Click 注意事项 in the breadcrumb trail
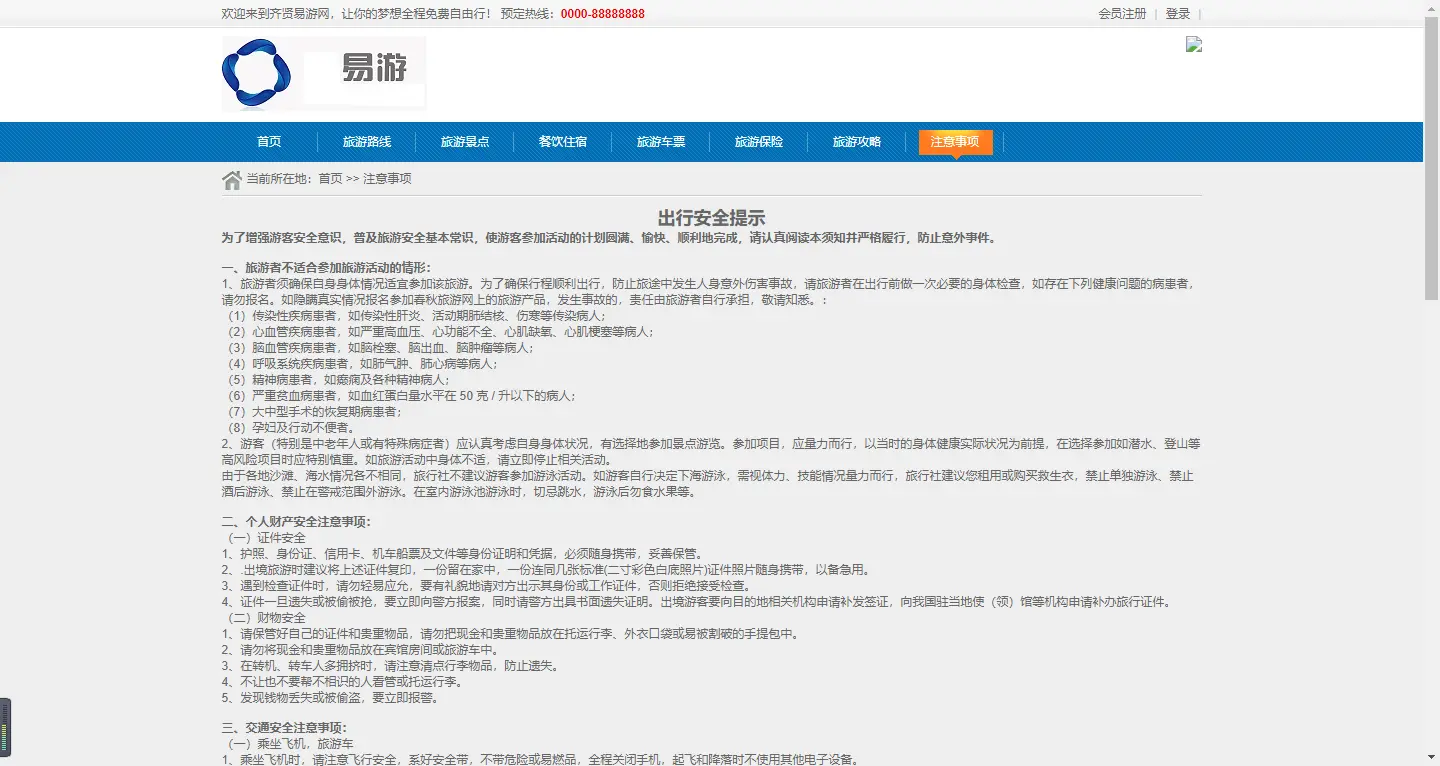Image resolution: width=1440 pixels, height=766 pixels. [387, 178]
